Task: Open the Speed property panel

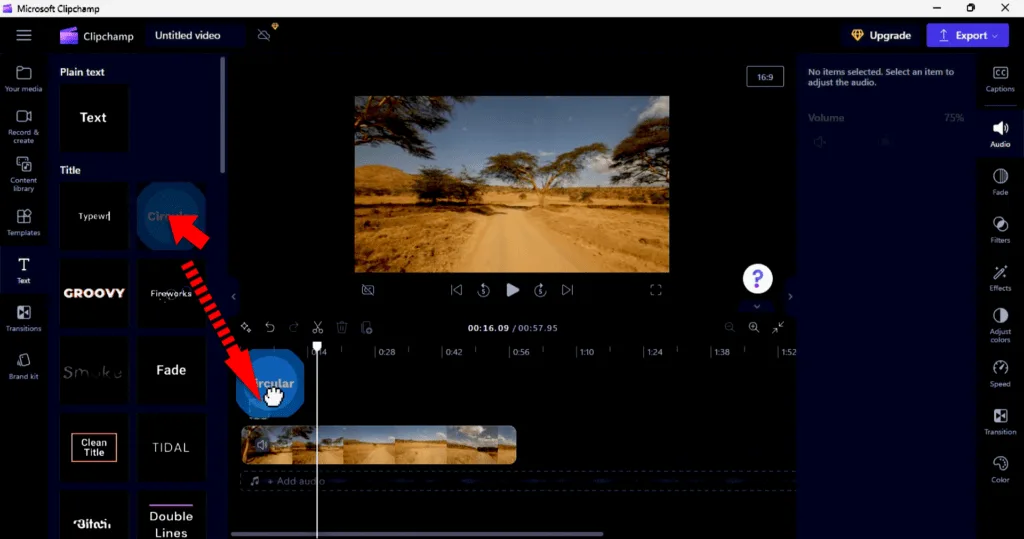Action: [1000, 373]
